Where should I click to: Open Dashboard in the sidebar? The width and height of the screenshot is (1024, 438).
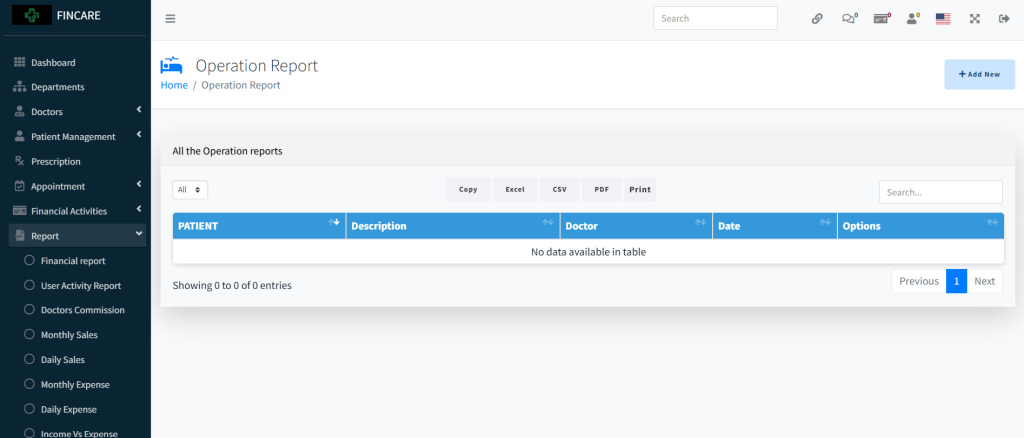(52, 63)
